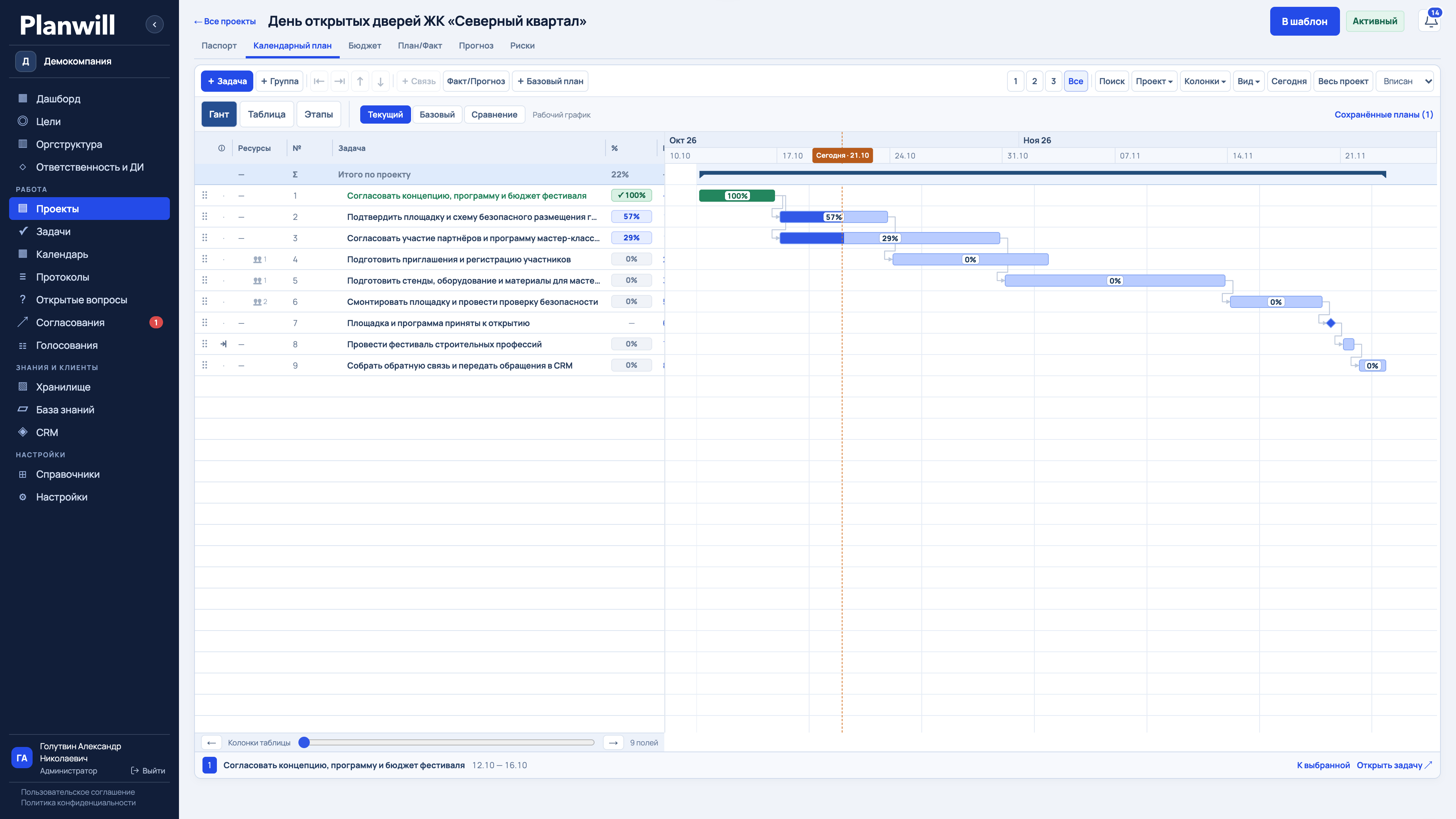1456x819 pixels.
Task: Open the Колонки dropdown
Action: click(1205, 82)
